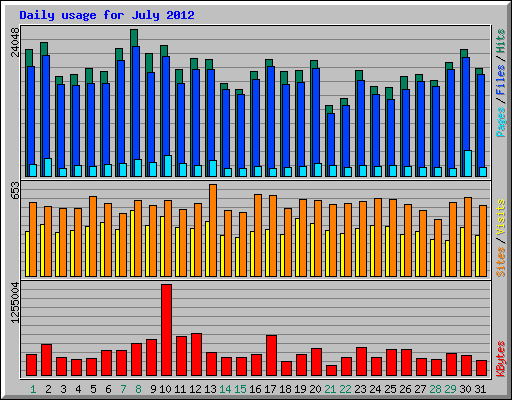
Task: Click day label 4 on the x-axis
Action: pyautogui.click(x=78, y=389)
